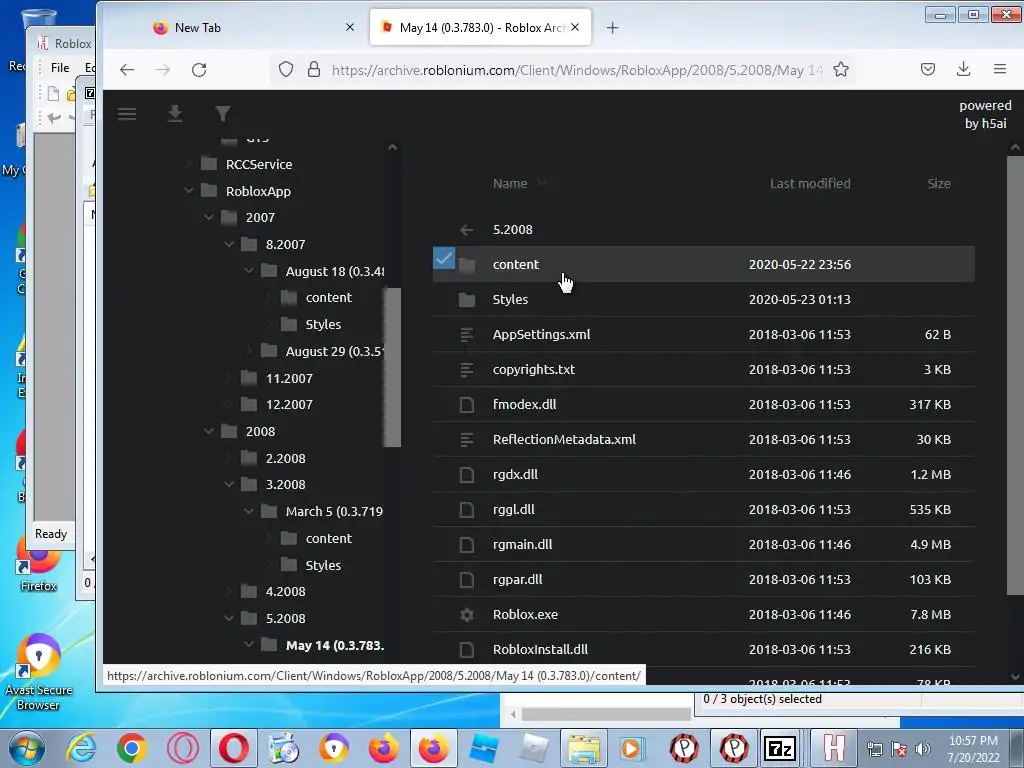
Task: Open Roblox.exe file link
Action: click(525, 615)
